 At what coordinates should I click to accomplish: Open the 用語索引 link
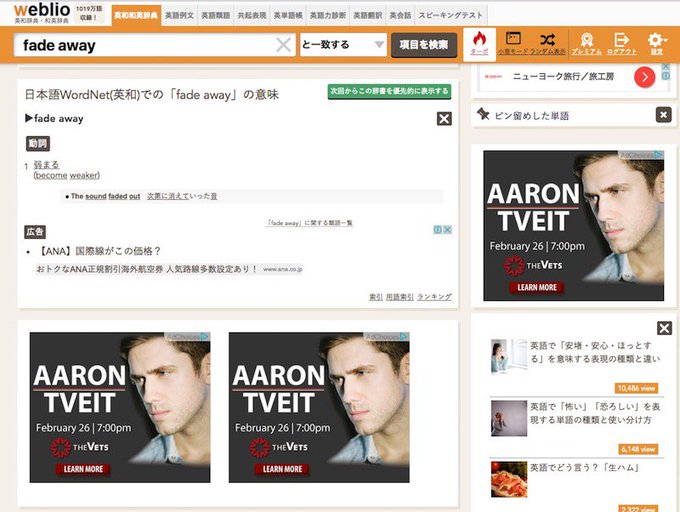(x=400, y=297)
